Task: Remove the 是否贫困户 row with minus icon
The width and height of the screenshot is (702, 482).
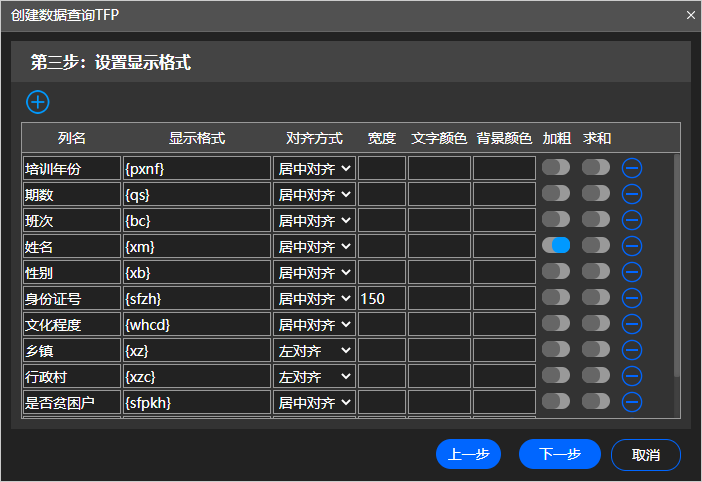Action: pos(632,402)
